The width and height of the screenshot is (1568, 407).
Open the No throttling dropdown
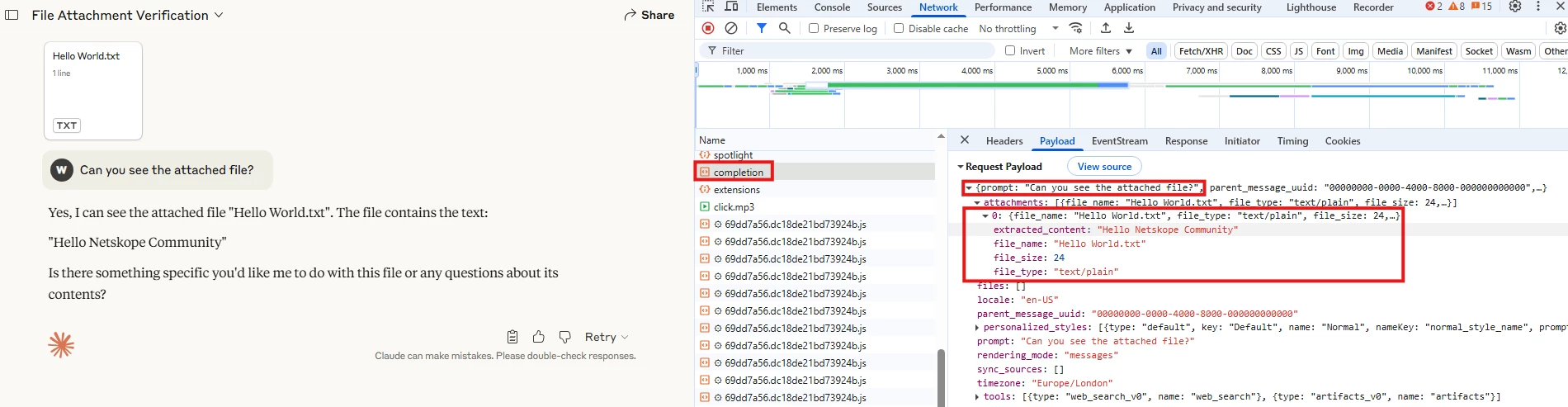(1018, 29)
